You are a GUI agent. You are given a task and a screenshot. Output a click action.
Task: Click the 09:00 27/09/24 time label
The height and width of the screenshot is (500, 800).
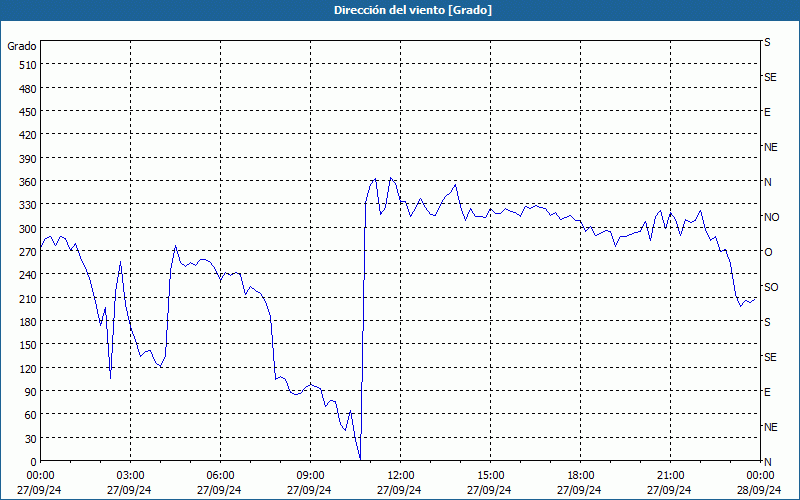tap(309, 483)
